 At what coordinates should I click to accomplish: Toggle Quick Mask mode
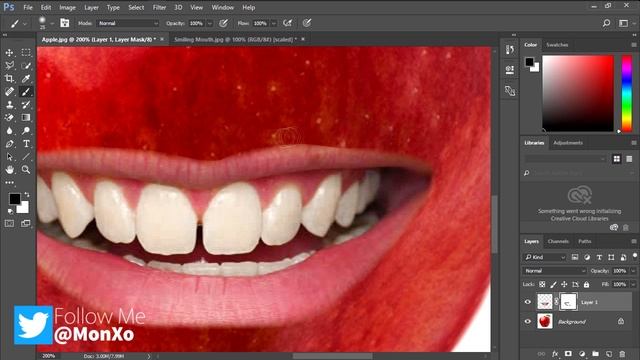(x=9, y=223)
